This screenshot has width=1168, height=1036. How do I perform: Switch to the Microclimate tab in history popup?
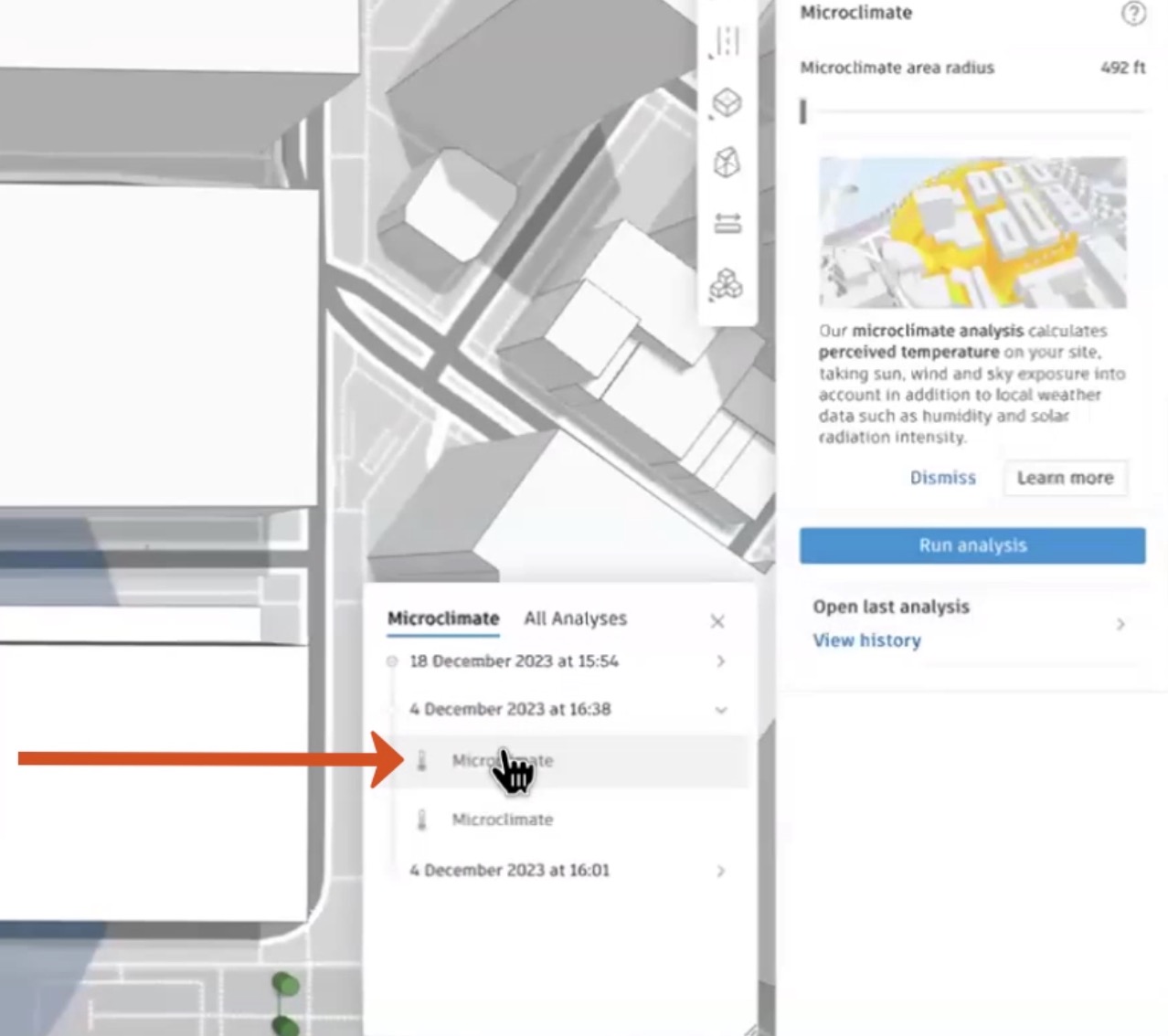click(x=443, y=618)
